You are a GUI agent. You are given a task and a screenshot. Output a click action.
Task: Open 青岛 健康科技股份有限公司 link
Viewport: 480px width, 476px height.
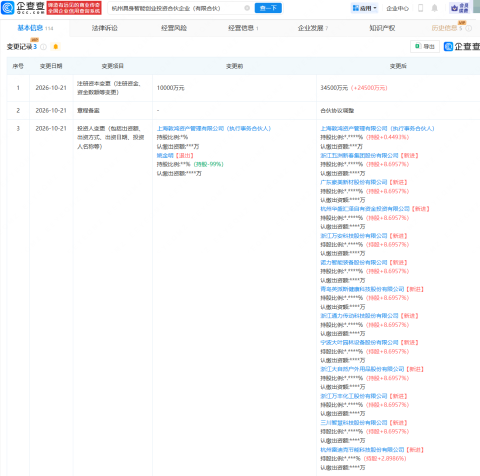(x=362, y=289)
